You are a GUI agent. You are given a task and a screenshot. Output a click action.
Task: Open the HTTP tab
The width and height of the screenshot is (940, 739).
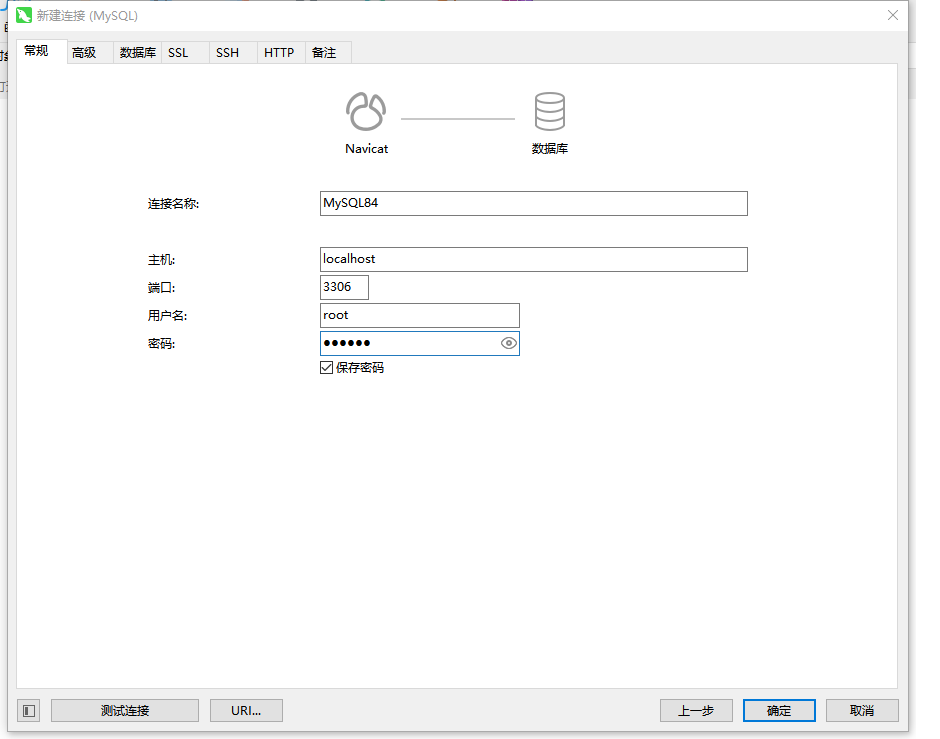click(x=279, y=53)
